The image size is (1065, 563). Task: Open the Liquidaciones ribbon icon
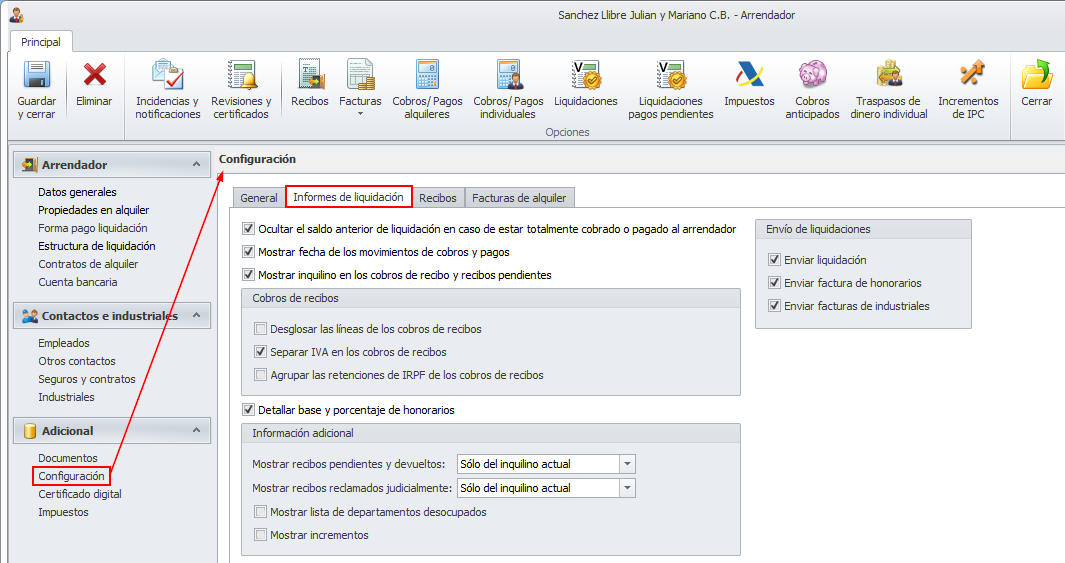pyautogui.click(x=585, y=75)
